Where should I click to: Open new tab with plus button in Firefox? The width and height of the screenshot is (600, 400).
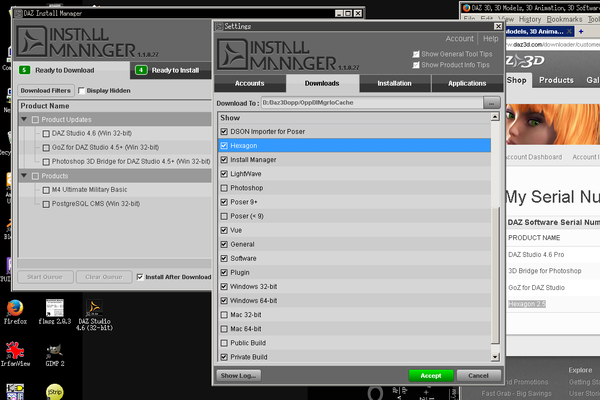tap(581, 31)
